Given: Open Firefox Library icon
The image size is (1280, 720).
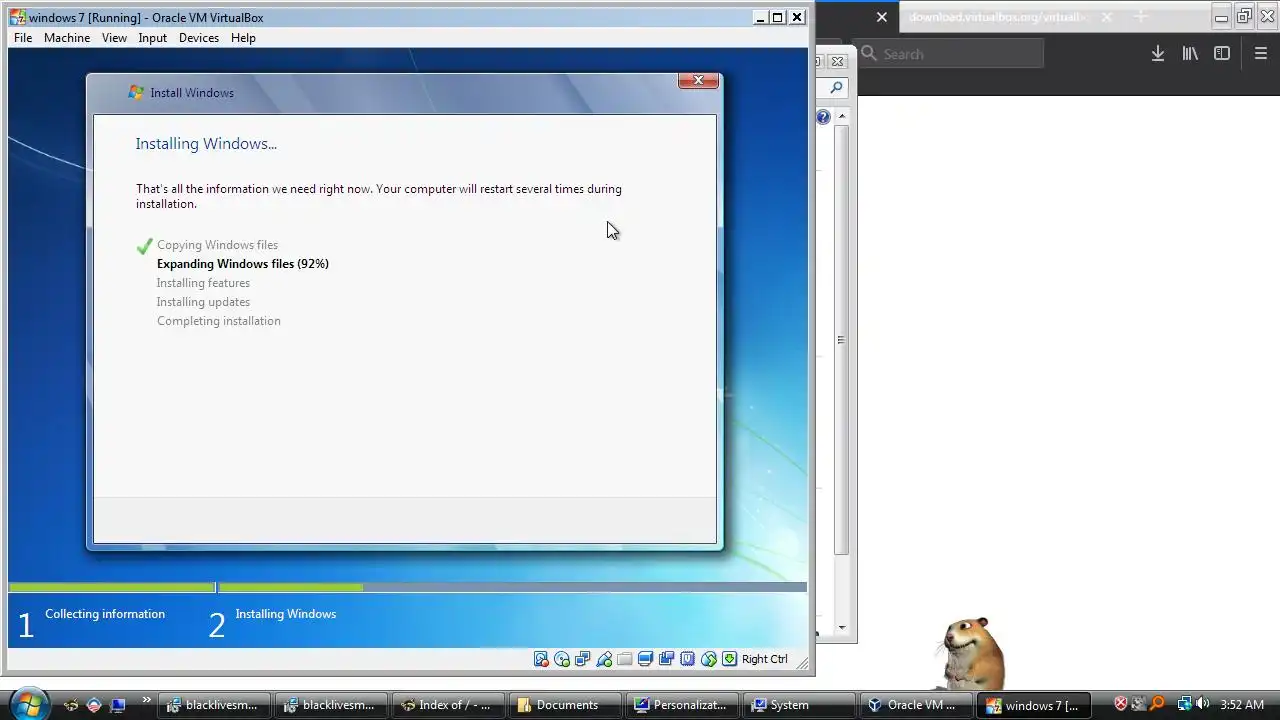Looking at the screenshot, I should click(x=1190, y=54).
